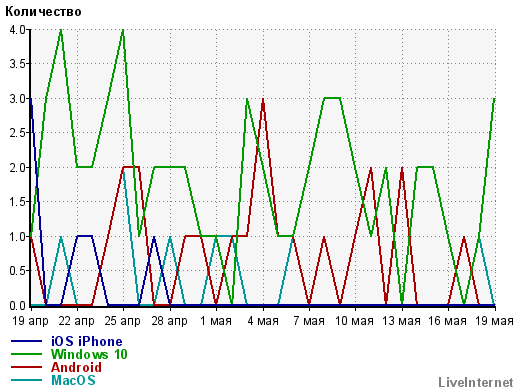Click the 19 апр date label
The width and height of the screenshot is (520, 392).
[30, 321]
